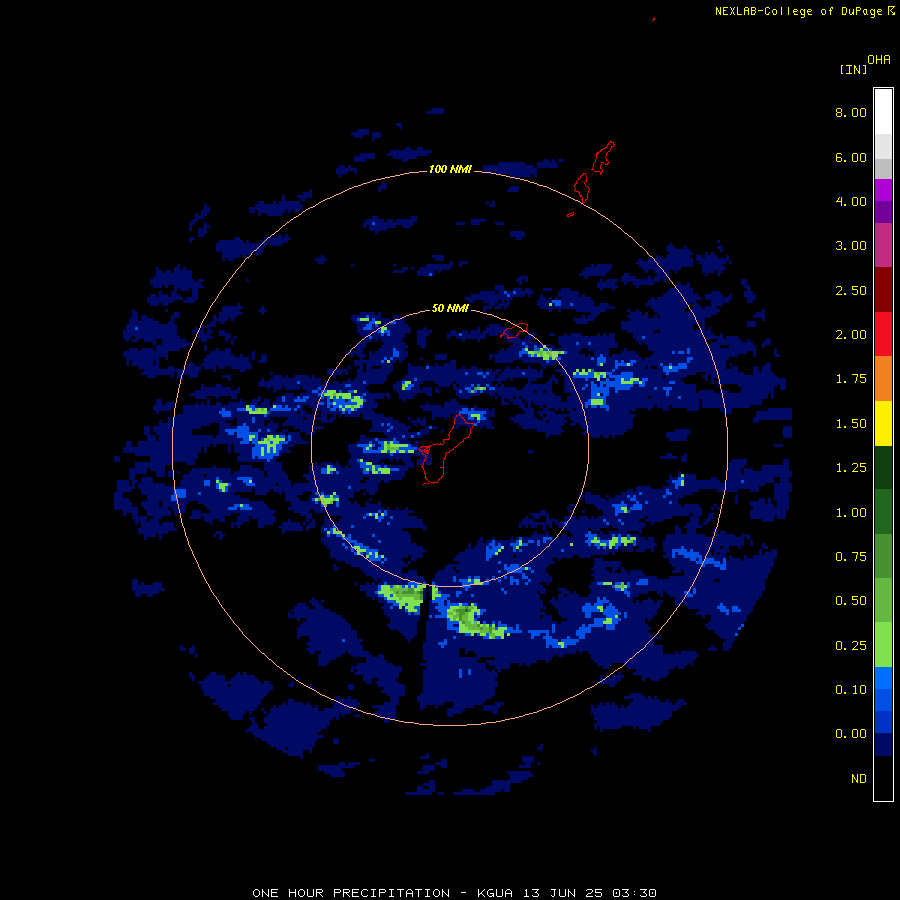900x900 pixels.
Task: Click the 4.00 legend value
Action: 851,201
